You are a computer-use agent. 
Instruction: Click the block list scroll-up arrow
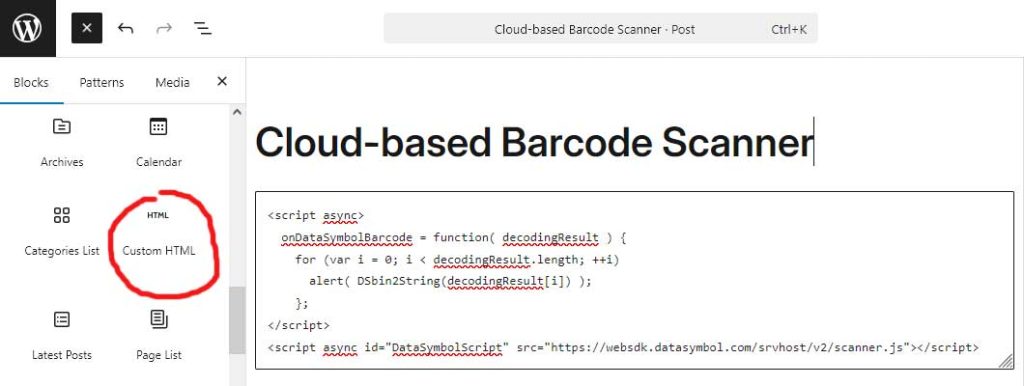(237, 112)
